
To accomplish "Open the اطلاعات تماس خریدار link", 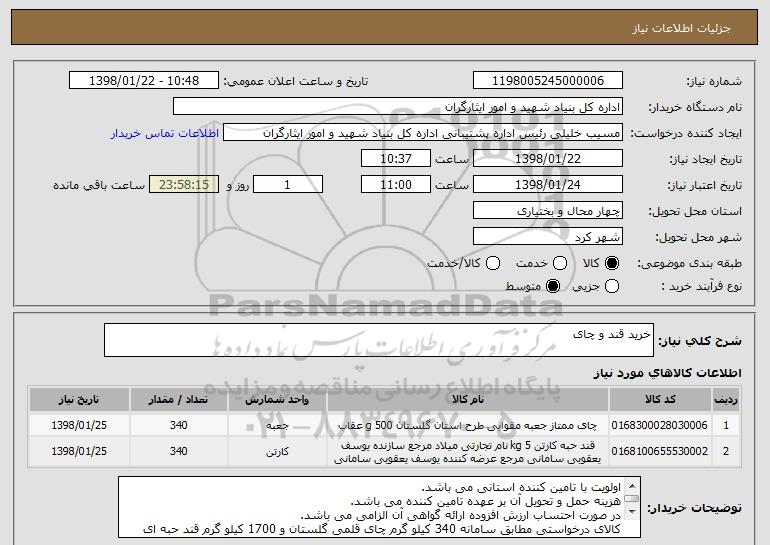I will point(165,134).
